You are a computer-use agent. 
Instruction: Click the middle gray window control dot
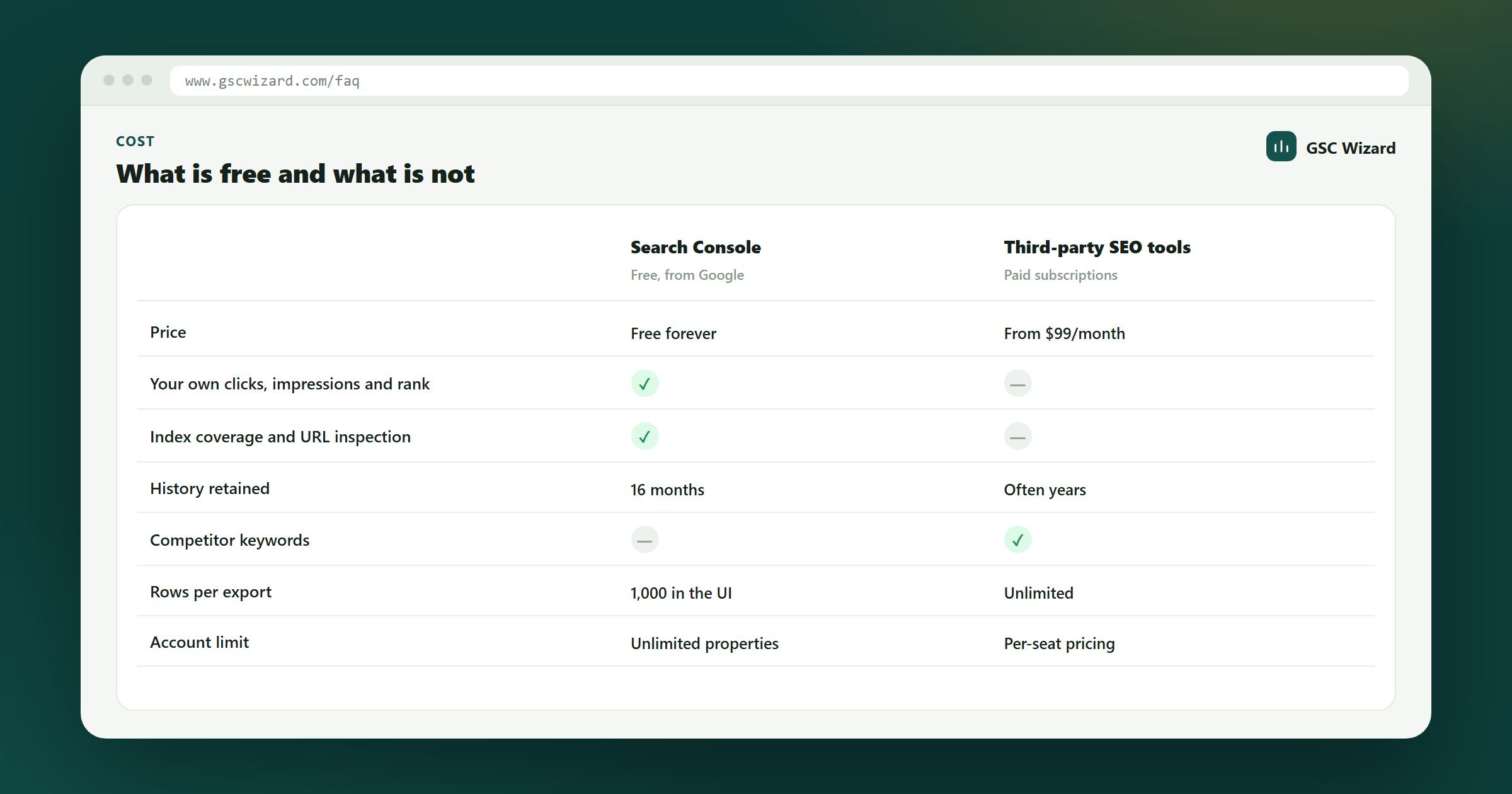click(128, 80)
